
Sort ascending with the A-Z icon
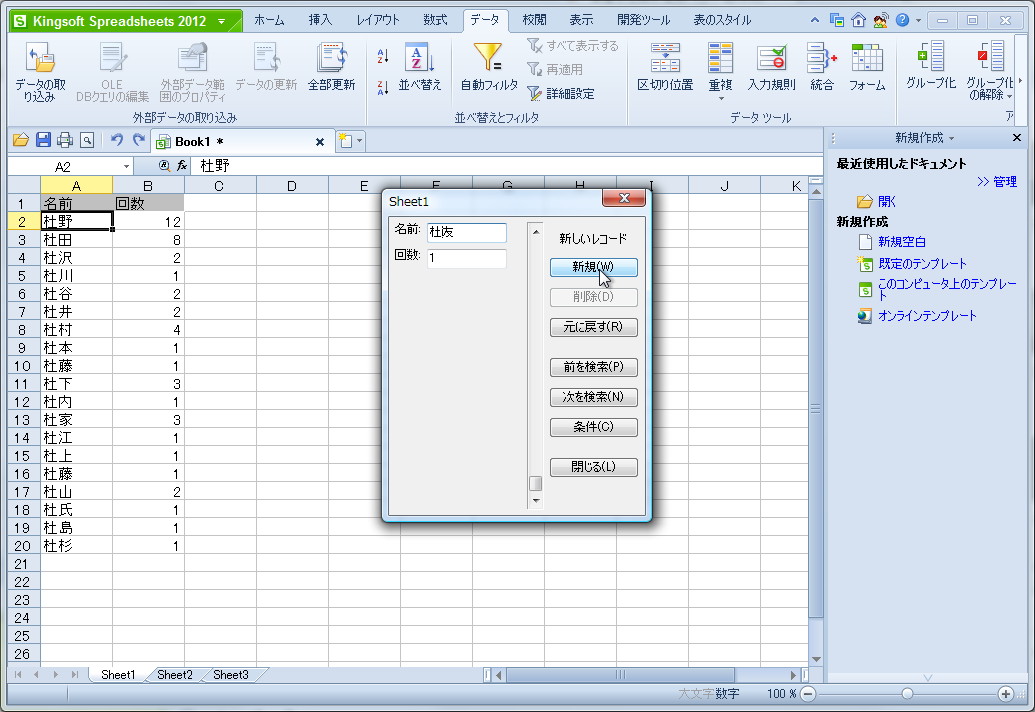(x=383, y=57)
